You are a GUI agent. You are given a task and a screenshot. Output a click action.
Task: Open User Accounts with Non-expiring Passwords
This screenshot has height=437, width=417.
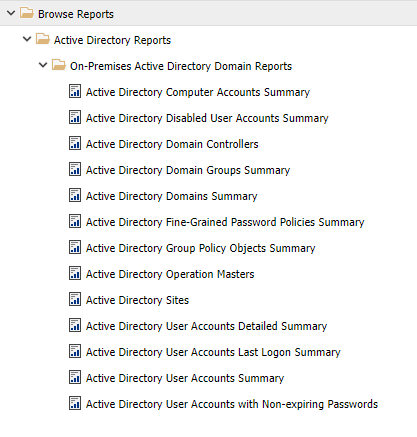(232, 404)
